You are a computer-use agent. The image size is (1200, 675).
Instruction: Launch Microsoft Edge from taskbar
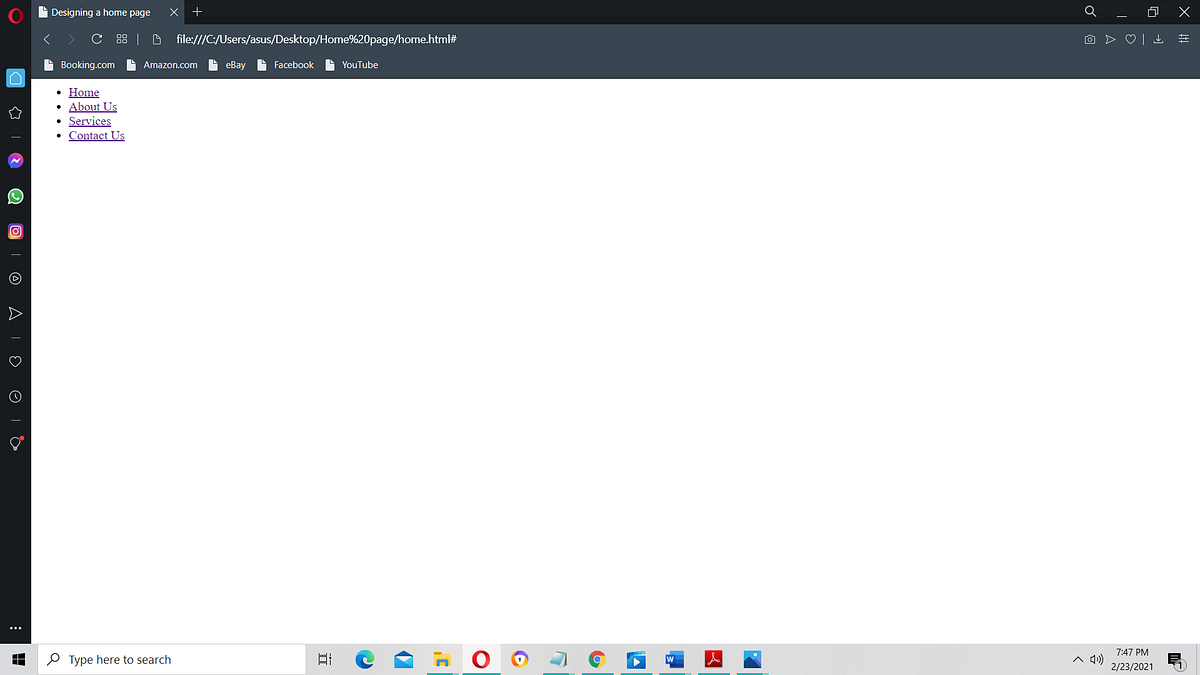tap(365, 659)
